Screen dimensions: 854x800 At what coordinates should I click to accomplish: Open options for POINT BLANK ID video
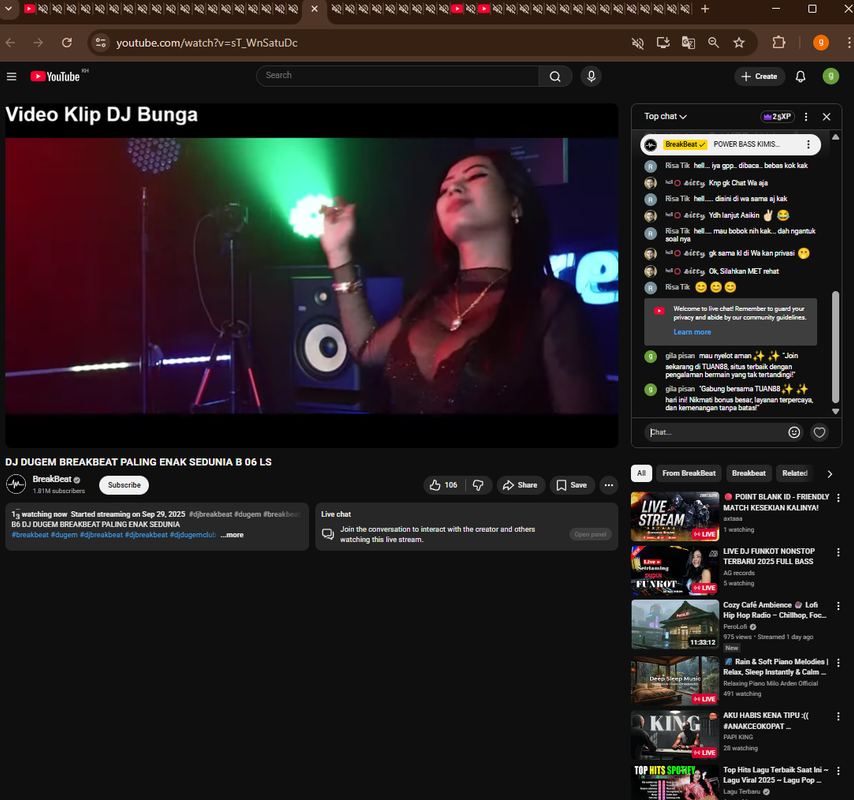(838, 498)
